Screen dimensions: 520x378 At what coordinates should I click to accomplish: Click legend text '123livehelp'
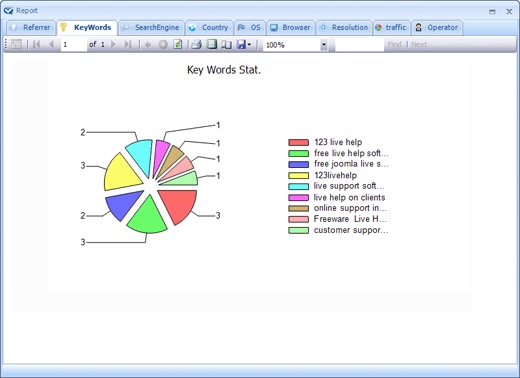click(x=335, y=175)
